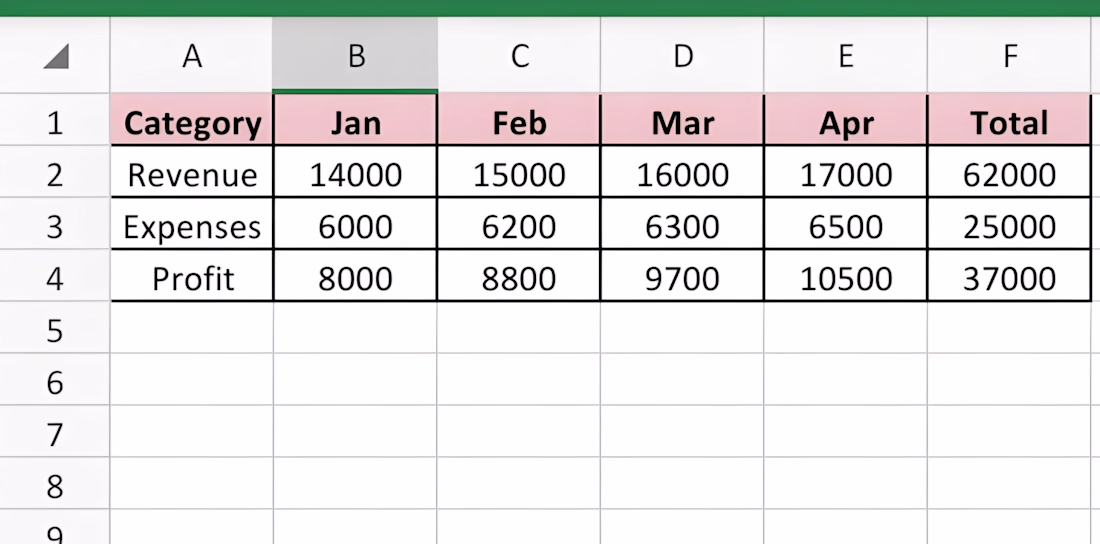Click total revenue value 62000
The height and width of the screenshot is (544, 1100).
(1009, 175)
